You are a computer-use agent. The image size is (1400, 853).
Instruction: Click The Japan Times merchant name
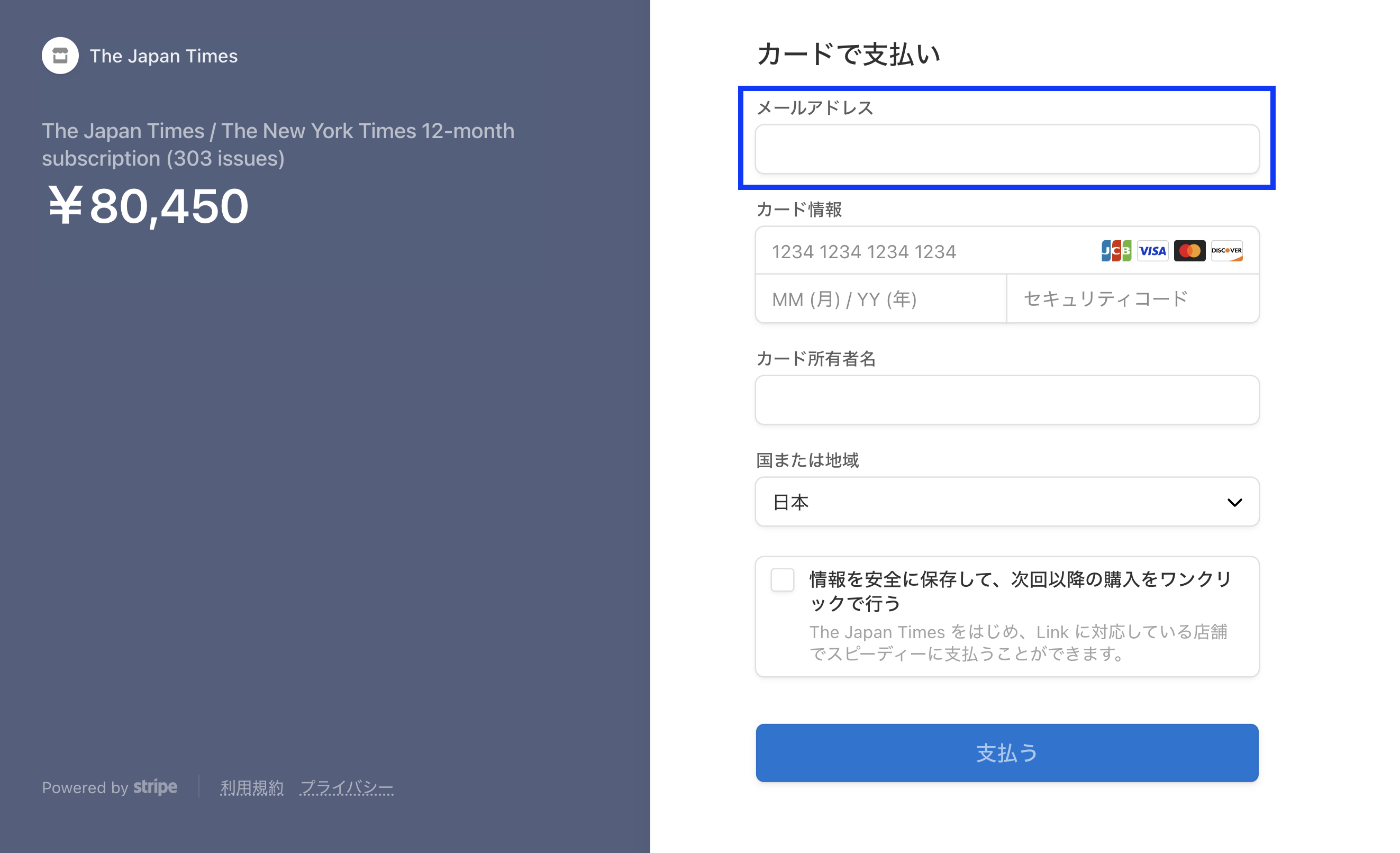[163, 56]
